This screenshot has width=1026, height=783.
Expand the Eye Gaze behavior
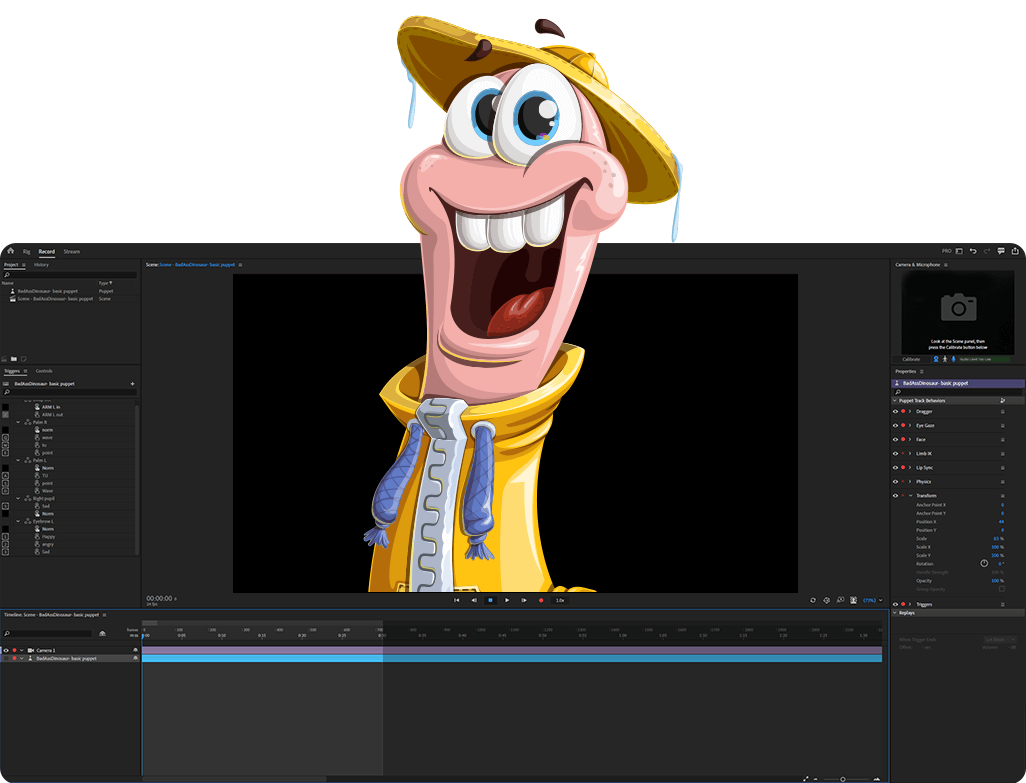click(910, 425)
